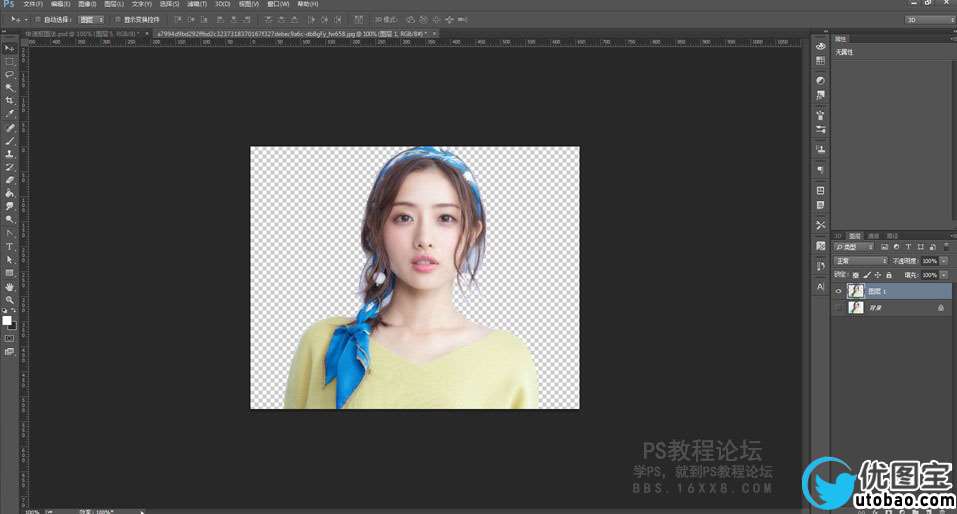Open the 3D workspace switcher dropdown

[930, 20]
